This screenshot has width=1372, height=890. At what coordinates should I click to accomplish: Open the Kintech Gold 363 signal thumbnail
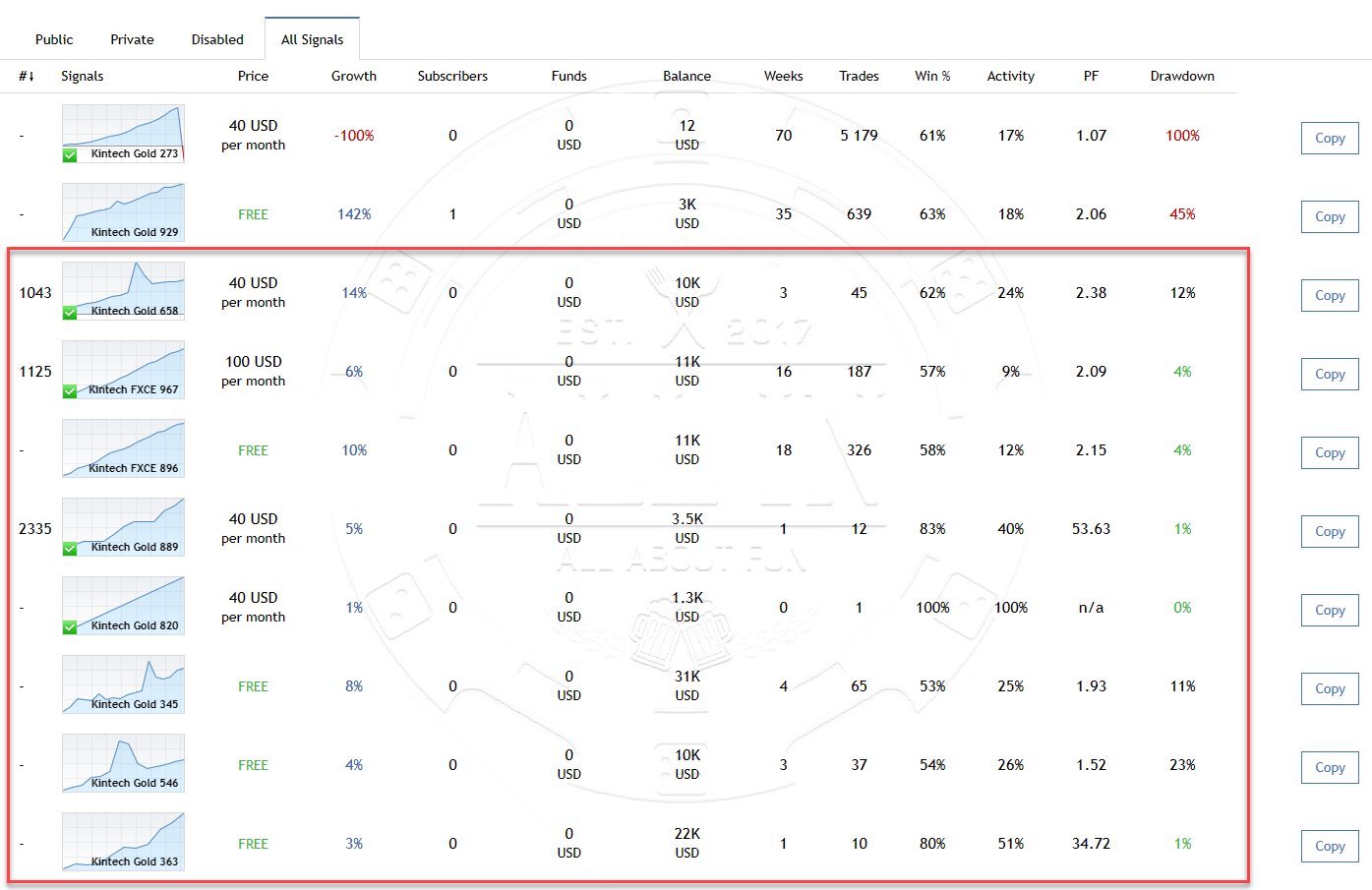coord(123,841)
